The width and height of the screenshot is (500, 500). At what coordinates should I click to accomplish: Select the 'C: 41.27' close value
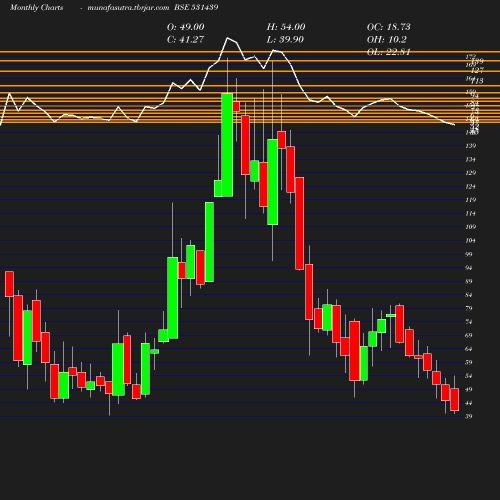click(185, 39)
